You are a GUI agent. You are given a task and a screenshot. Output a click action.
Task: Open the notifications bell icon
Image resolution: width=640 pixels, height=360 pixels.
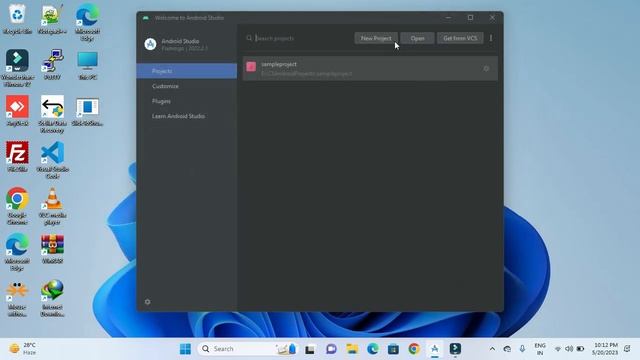point(628,349)
